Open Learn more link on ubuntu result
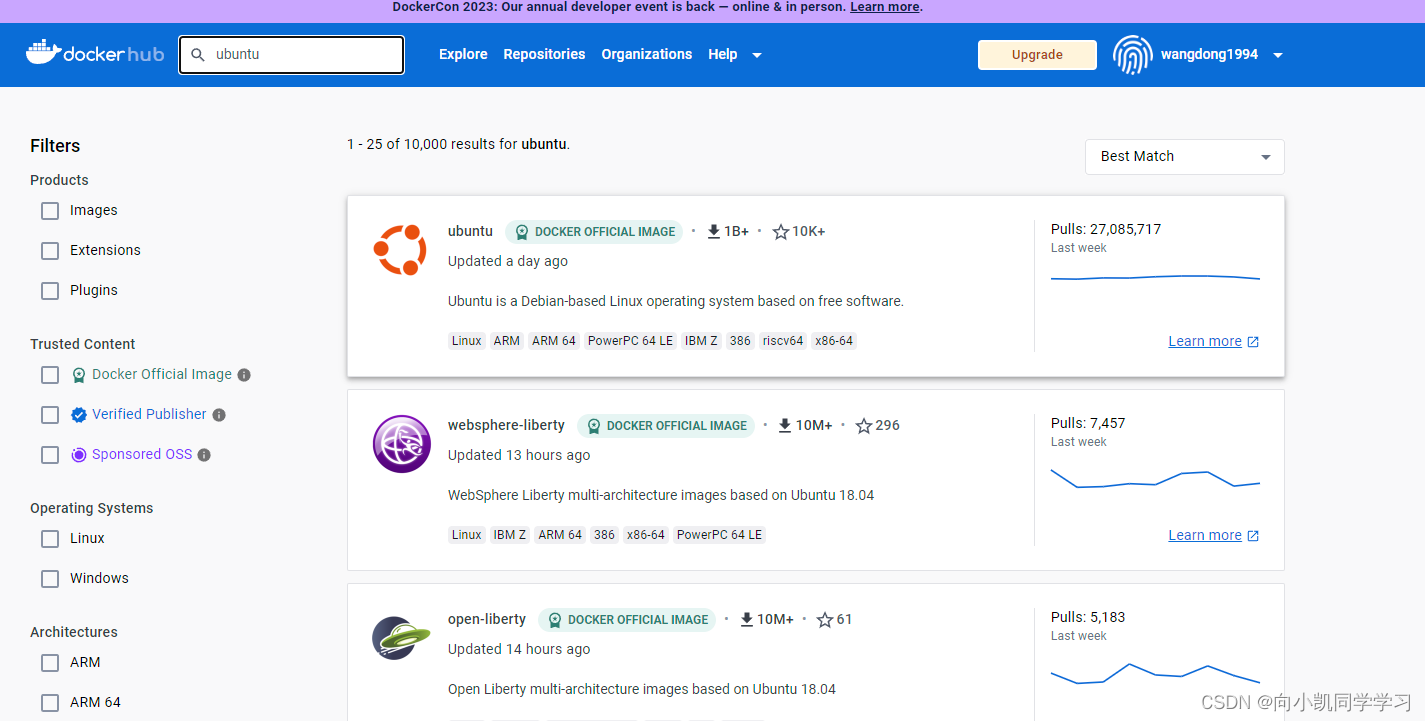 [x=1205, y=340]
